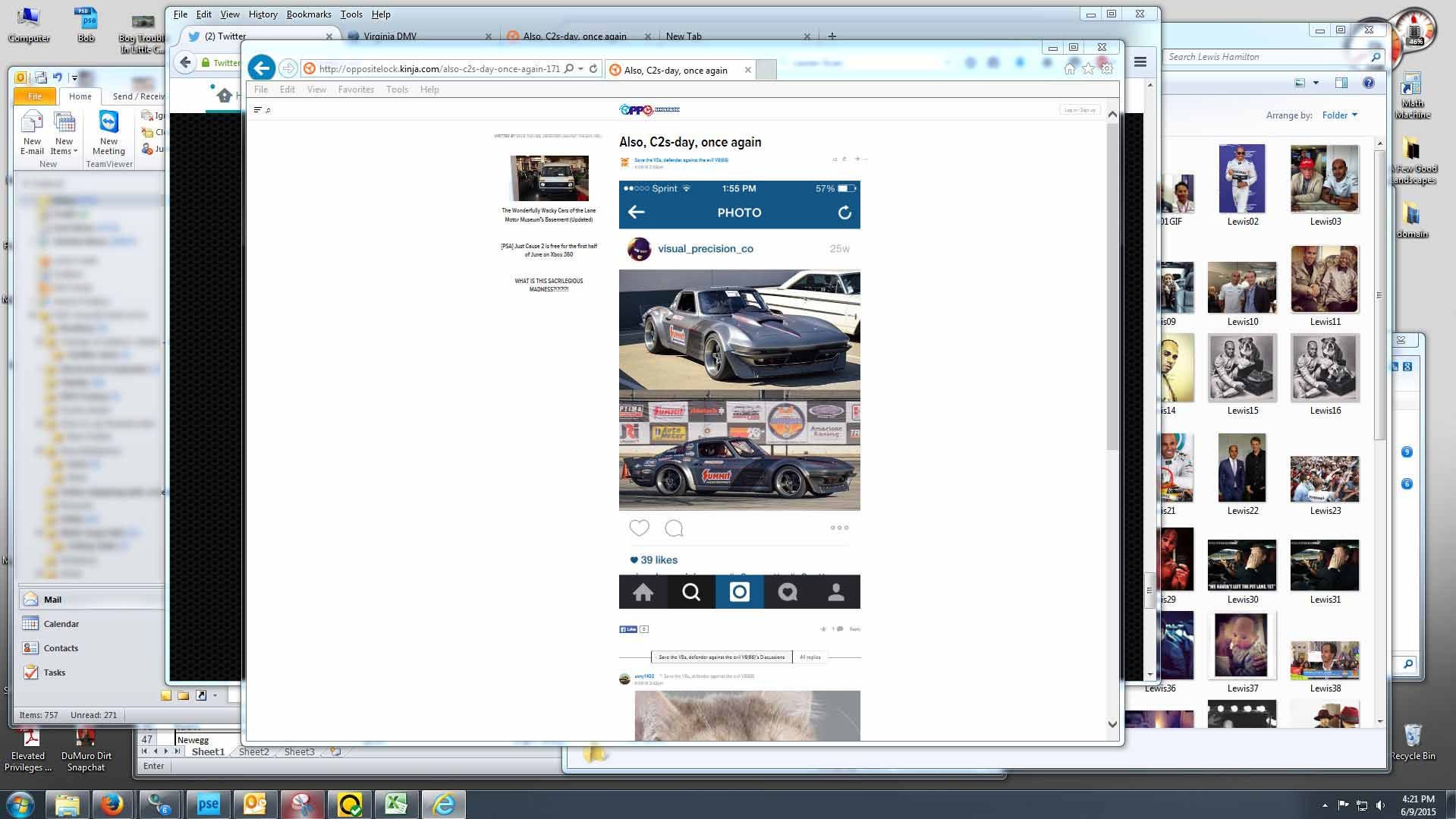Close the Also, C2s-day IE tab
Screen dimensions: 1456x819
tap(748, 70)
